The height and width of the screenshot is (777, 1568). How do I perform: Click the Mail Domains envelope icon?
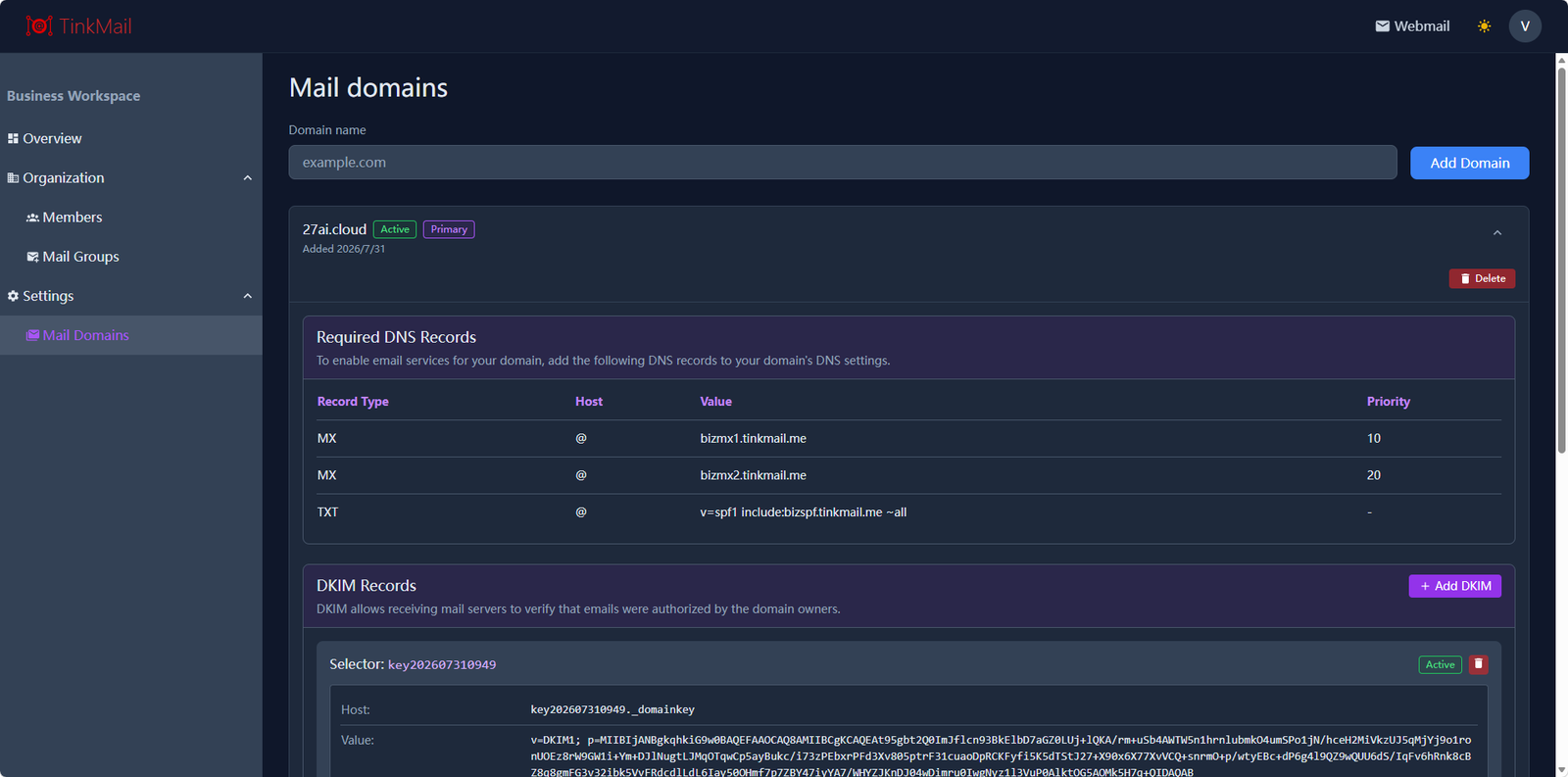click(x=32, y=335)
